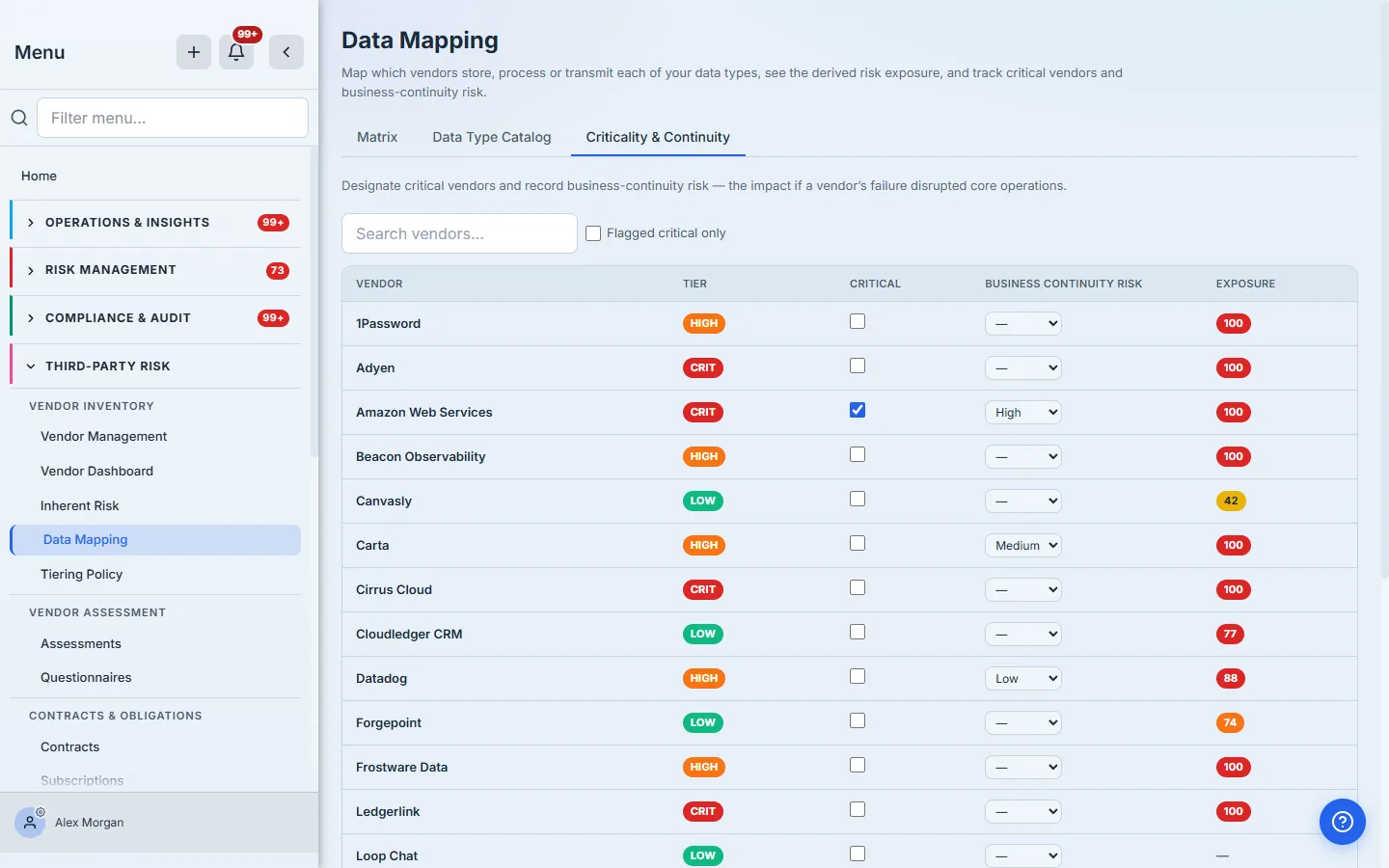Collapse Third-Party Risk menu section
The width and height of the screenshot is (1389, 868).
pos(155,366)
